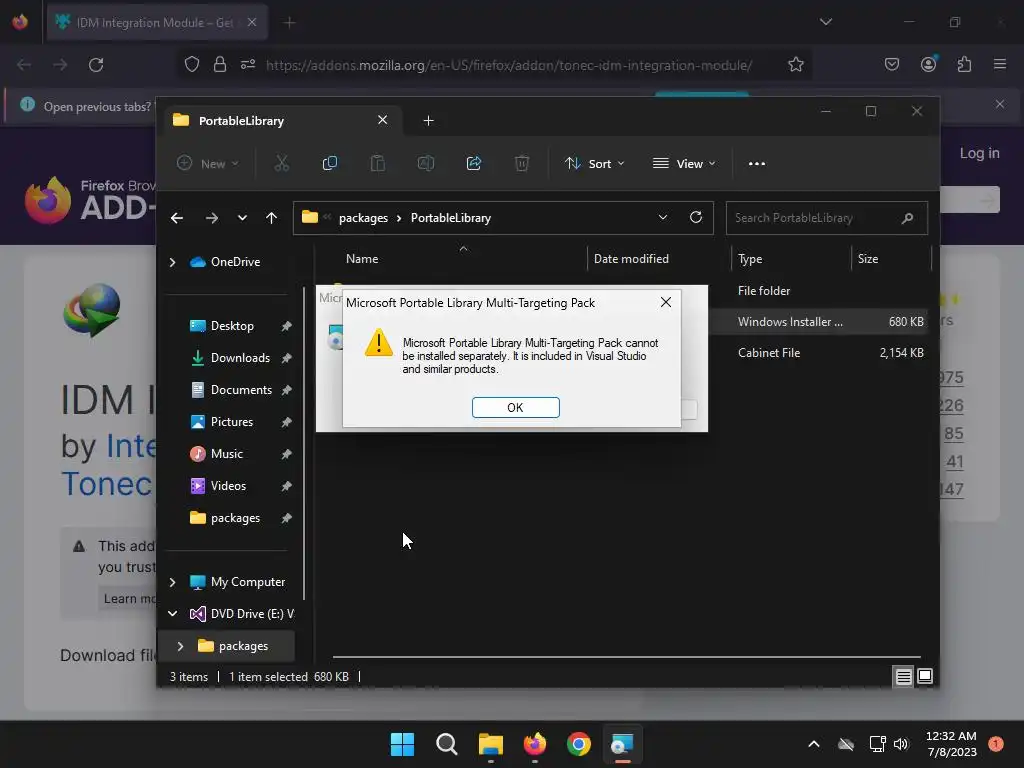This screenshot has width=1024, height=768.
Task: Expand the OneDrive tree node
Action: 172,262
